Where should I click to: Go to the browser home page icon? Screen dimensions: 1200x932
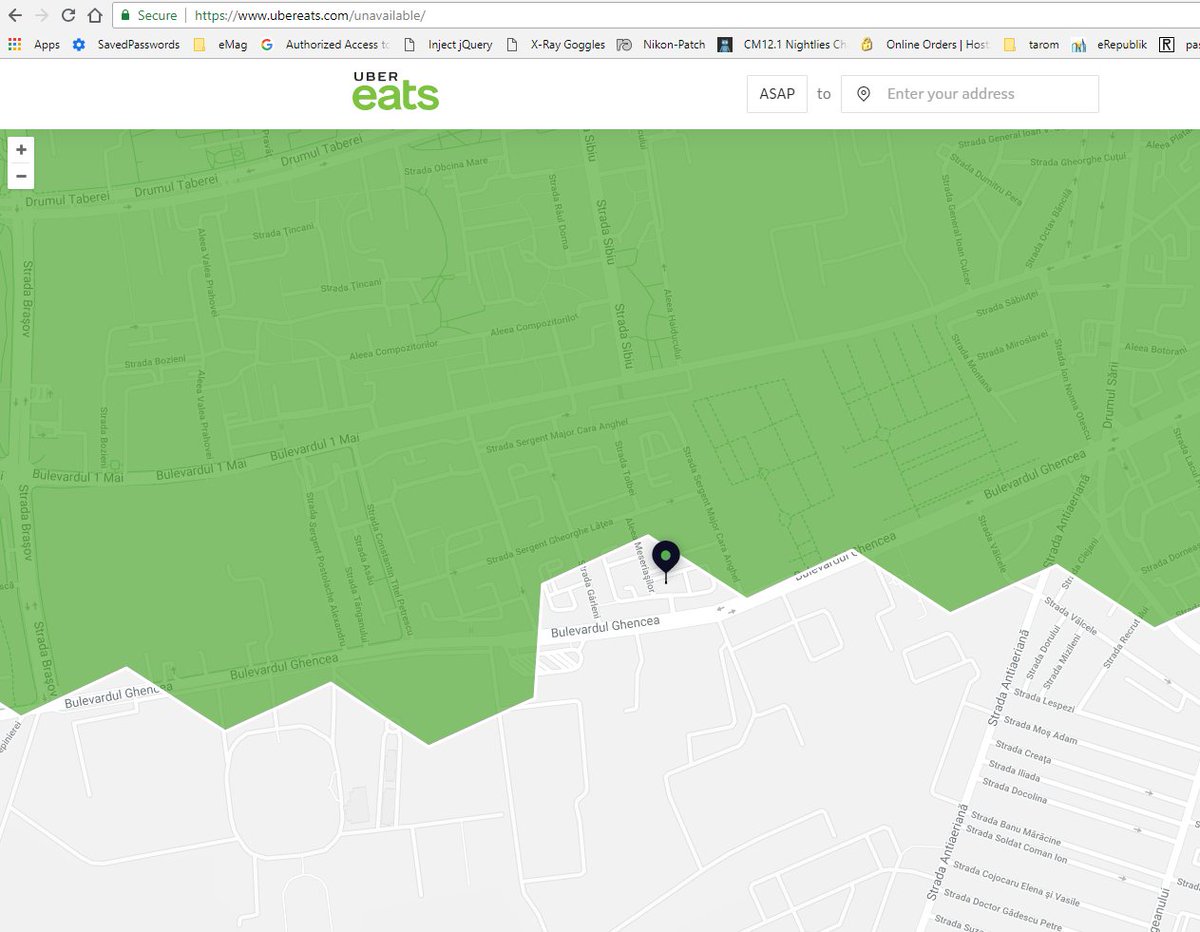pos(95,15)
